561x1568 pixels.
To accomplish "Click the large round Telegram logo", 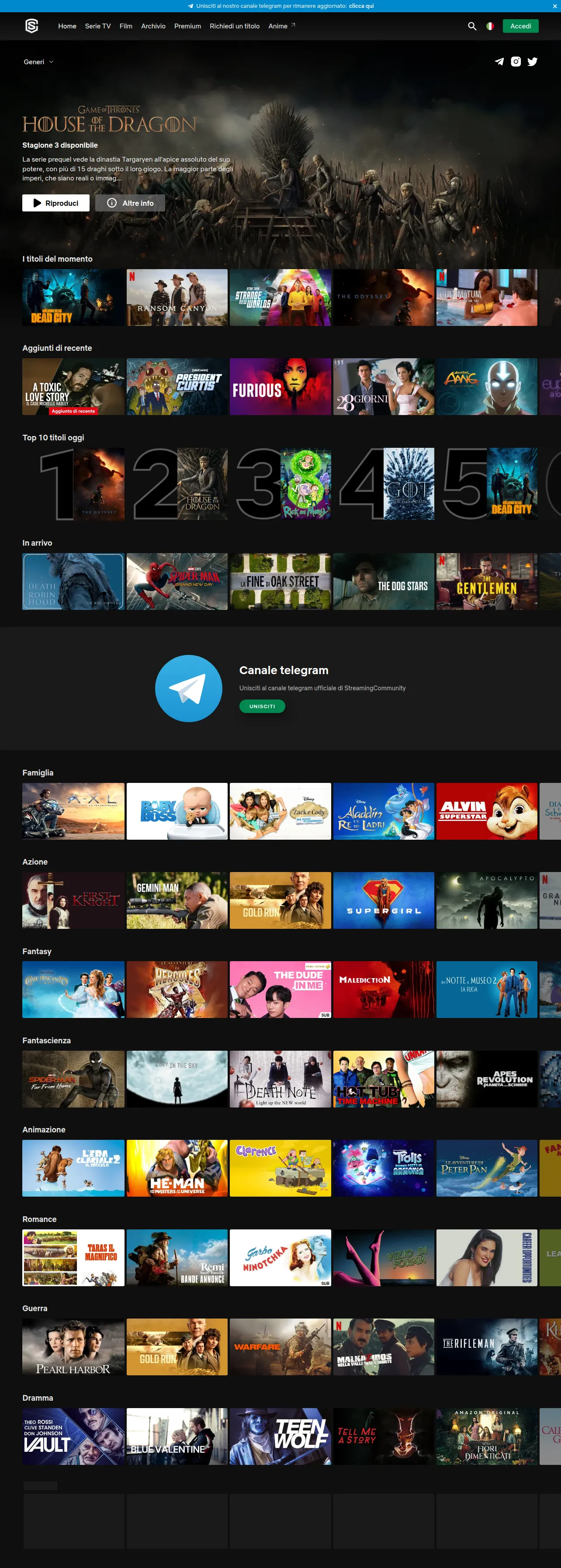I will coord(189,689).
